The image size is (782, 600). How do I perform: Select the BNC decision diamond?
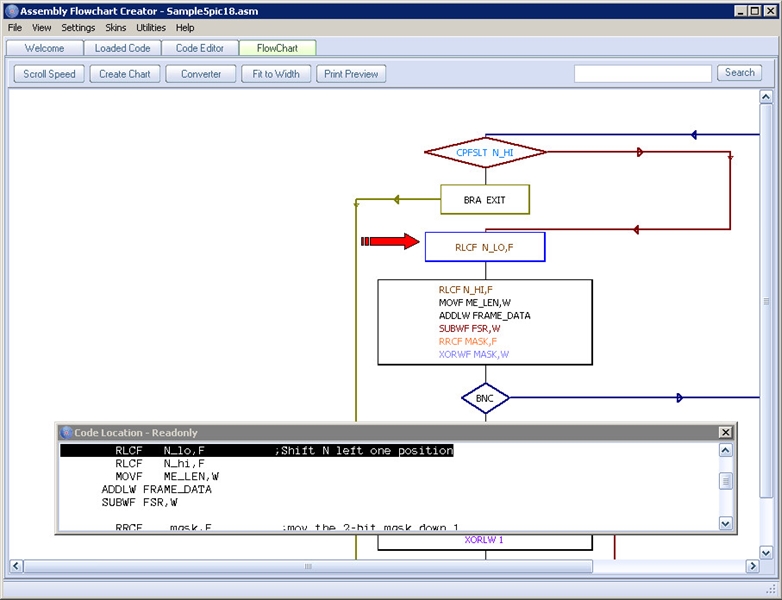485,399
